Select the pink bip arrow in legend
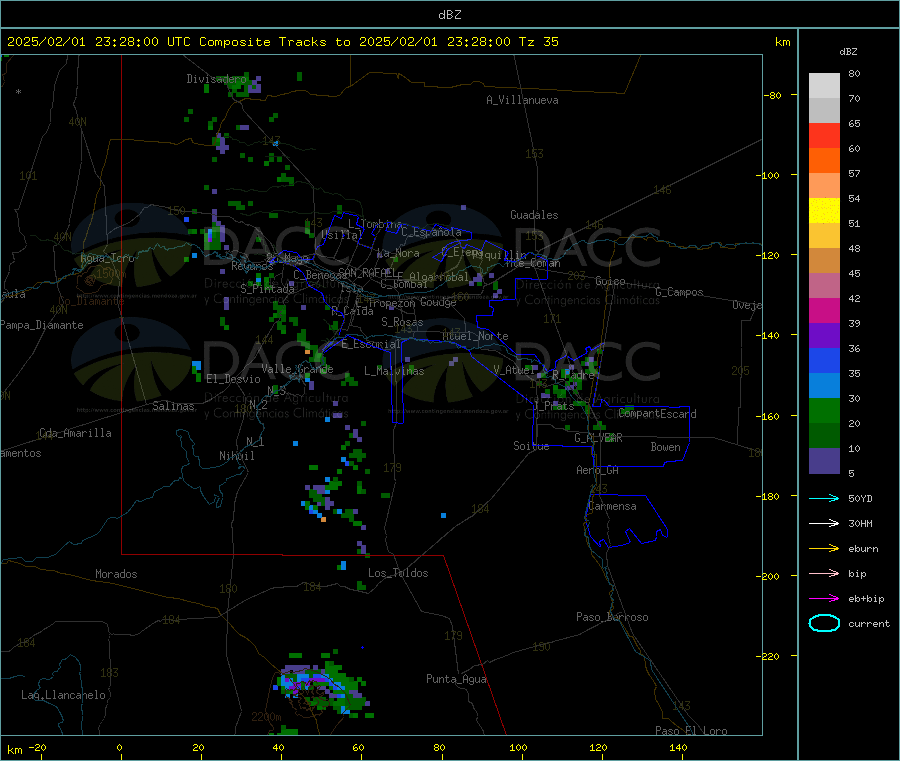This screenshot has width=900, height=761. (x=824, y=573)
